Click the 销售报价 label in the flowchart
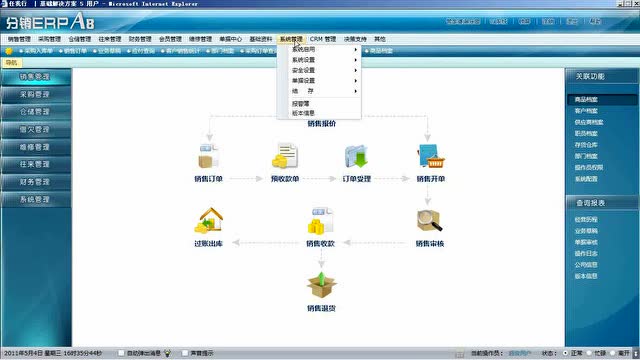 click(x=322, y=123)
